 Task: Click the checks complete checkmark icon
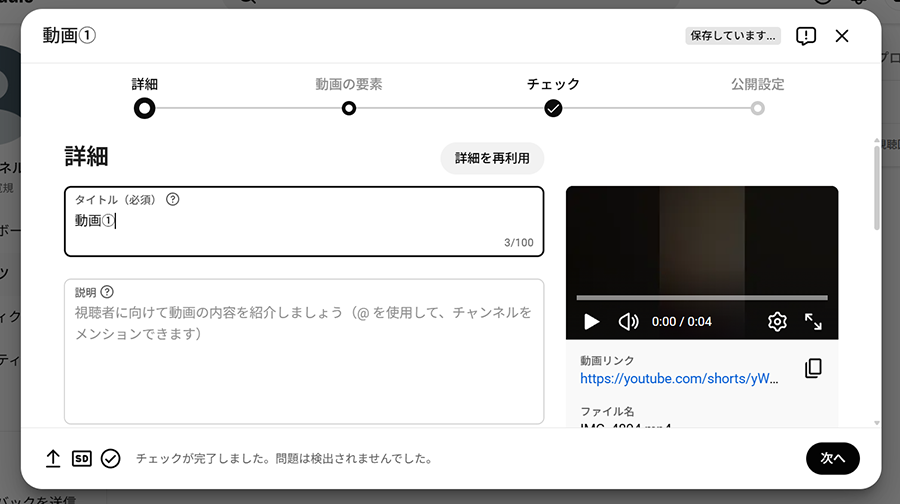pyautogui.click(x=111, y=458)
